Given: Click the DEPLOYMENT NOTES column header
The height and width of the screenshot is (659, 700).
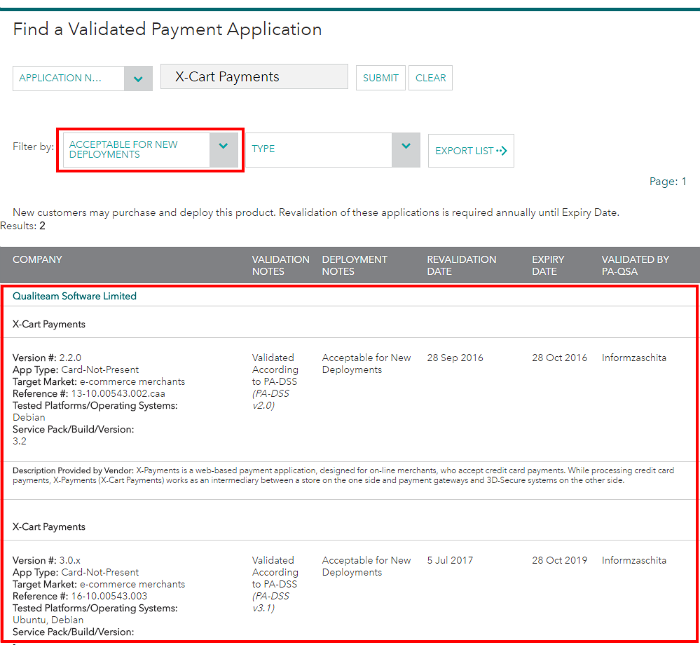Looking at the screenshot, I should [354, 265].
